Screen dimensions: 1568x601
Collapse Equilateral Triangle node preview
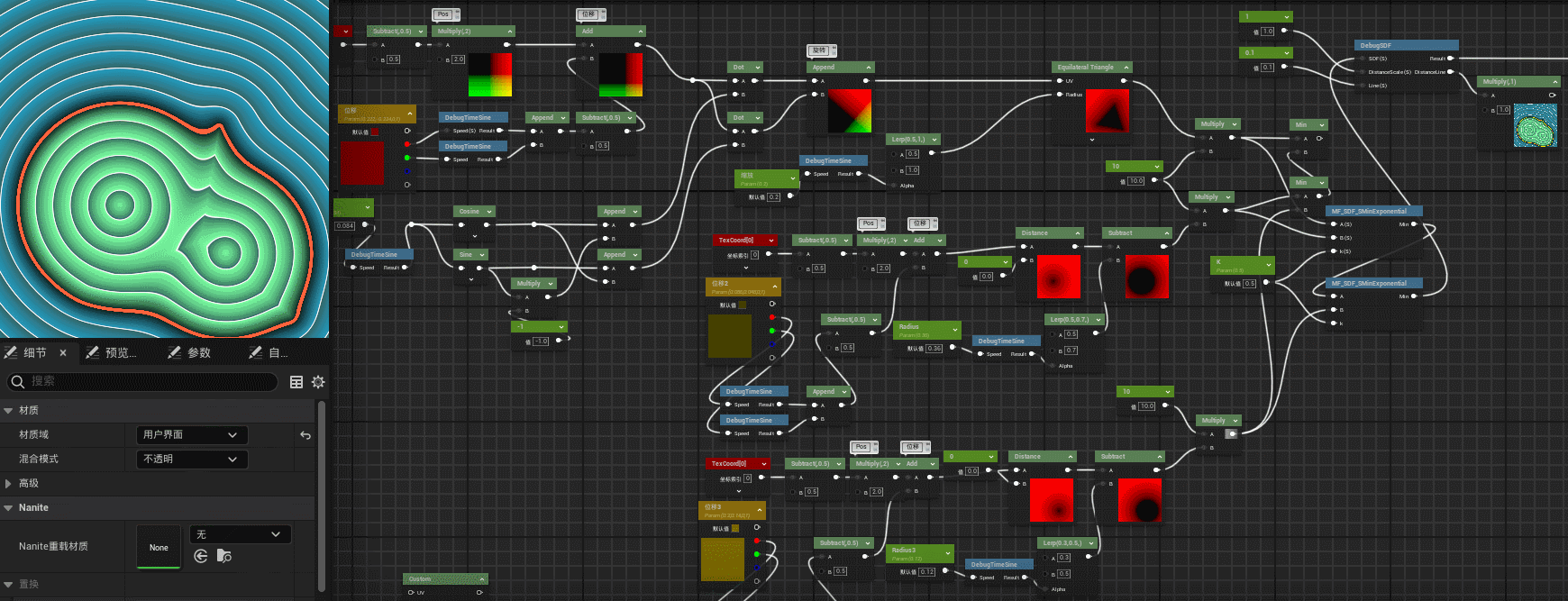click(x=1126, y=67)
